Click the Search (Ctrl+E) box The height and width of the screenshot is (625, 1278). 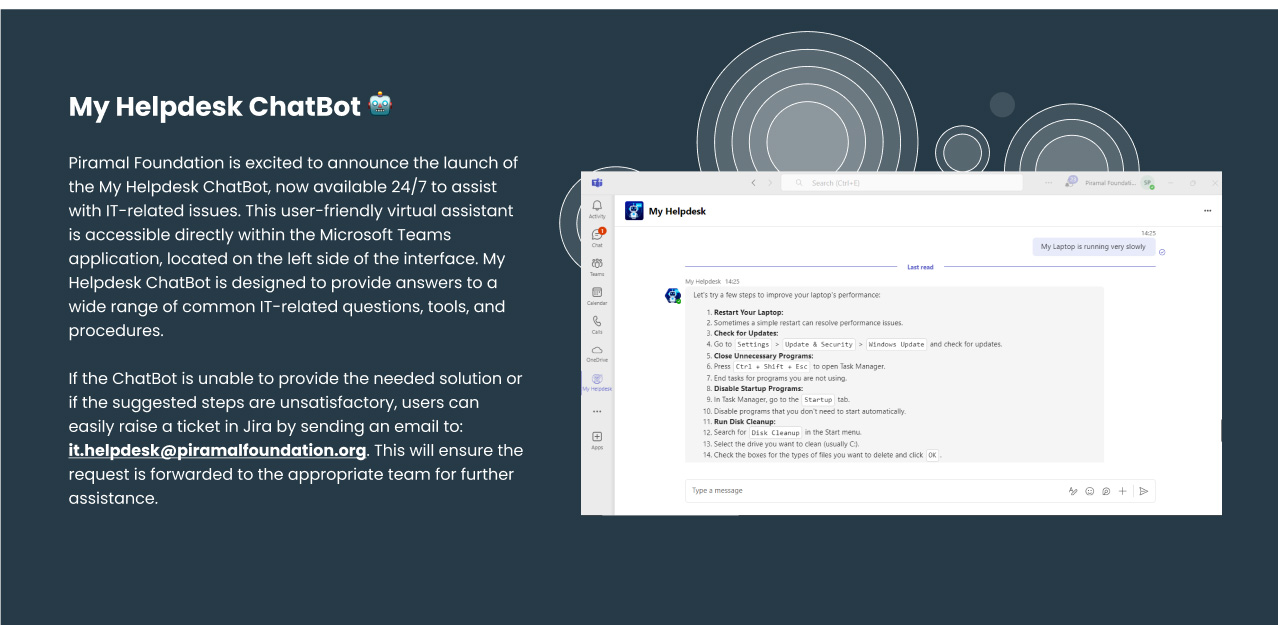click(902, 183)
